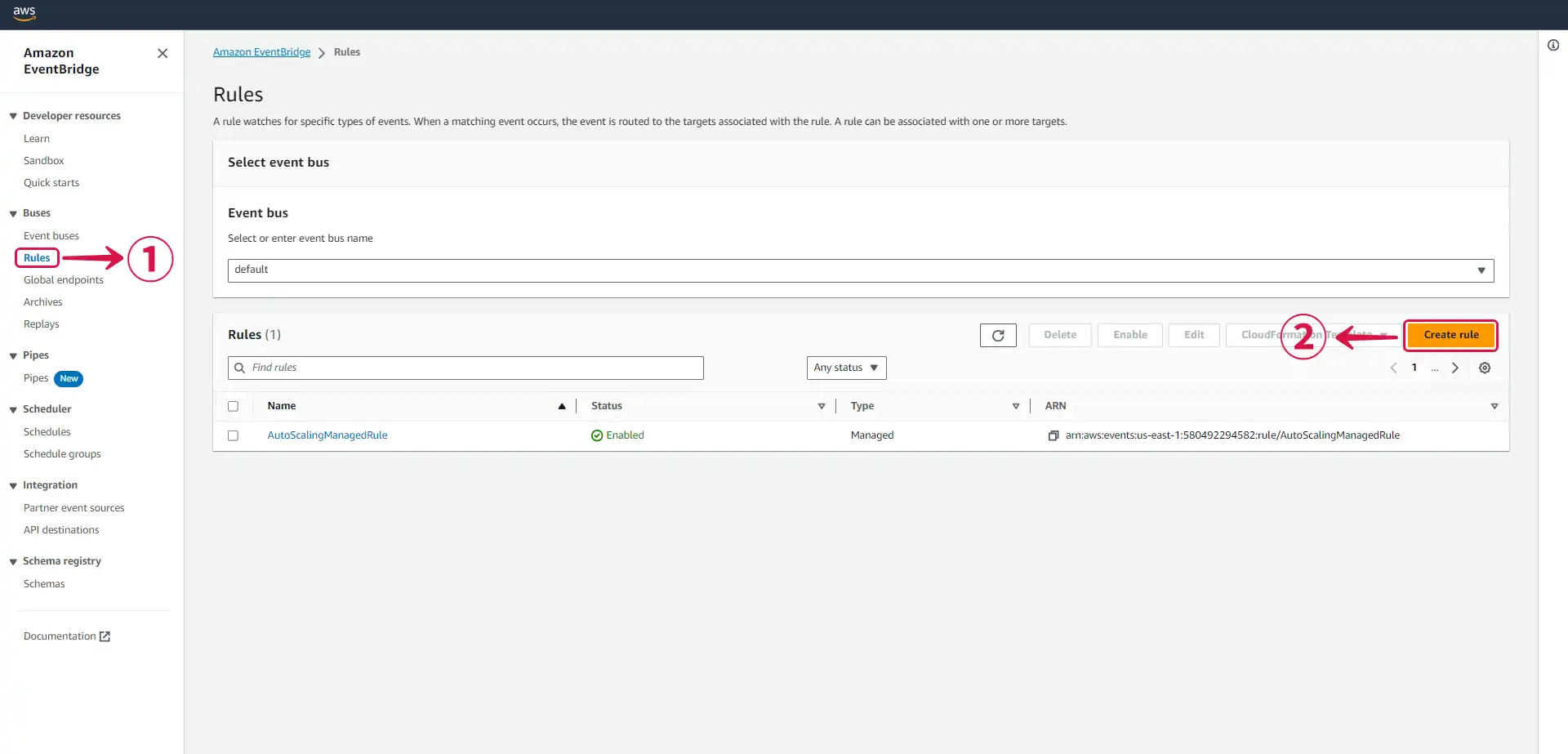Refresh the rules list
Viewport: 1568px width, 754px height.
[x=998, y=335]
